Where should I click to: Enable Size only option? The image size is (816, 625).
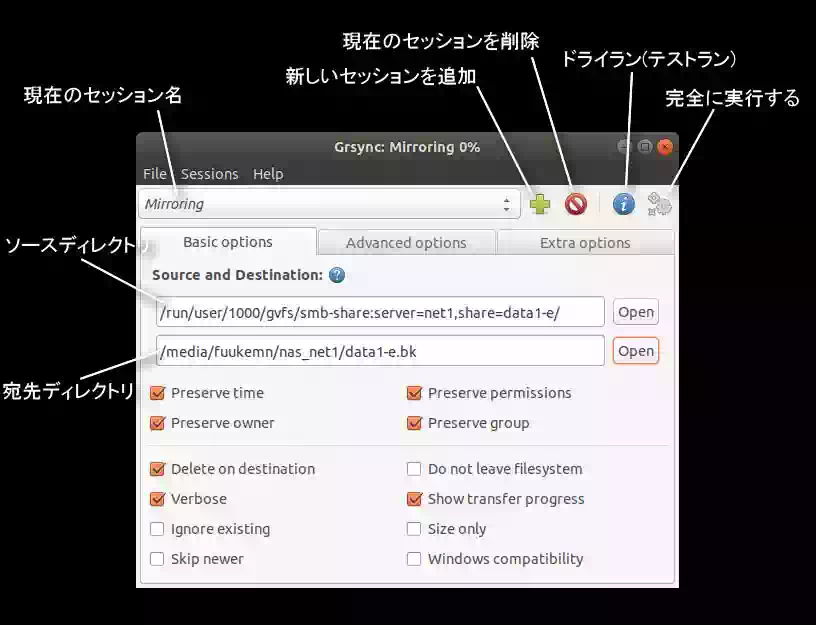(414, 529)
